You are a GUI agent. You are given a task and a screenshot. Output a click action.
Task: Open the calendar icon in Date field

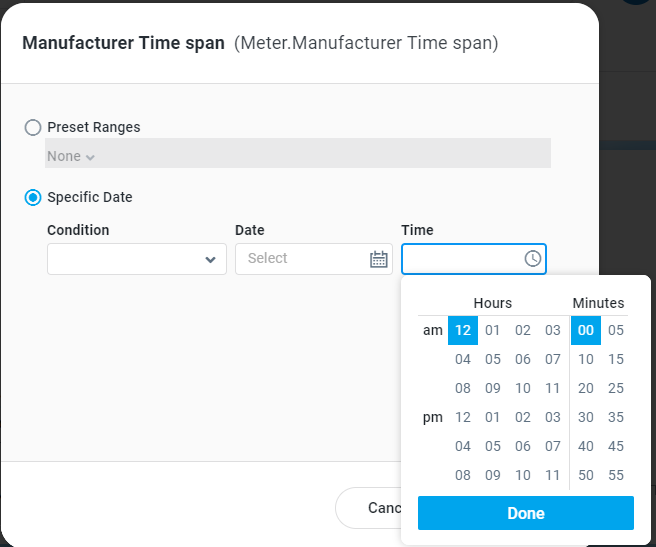pos(378,259)
